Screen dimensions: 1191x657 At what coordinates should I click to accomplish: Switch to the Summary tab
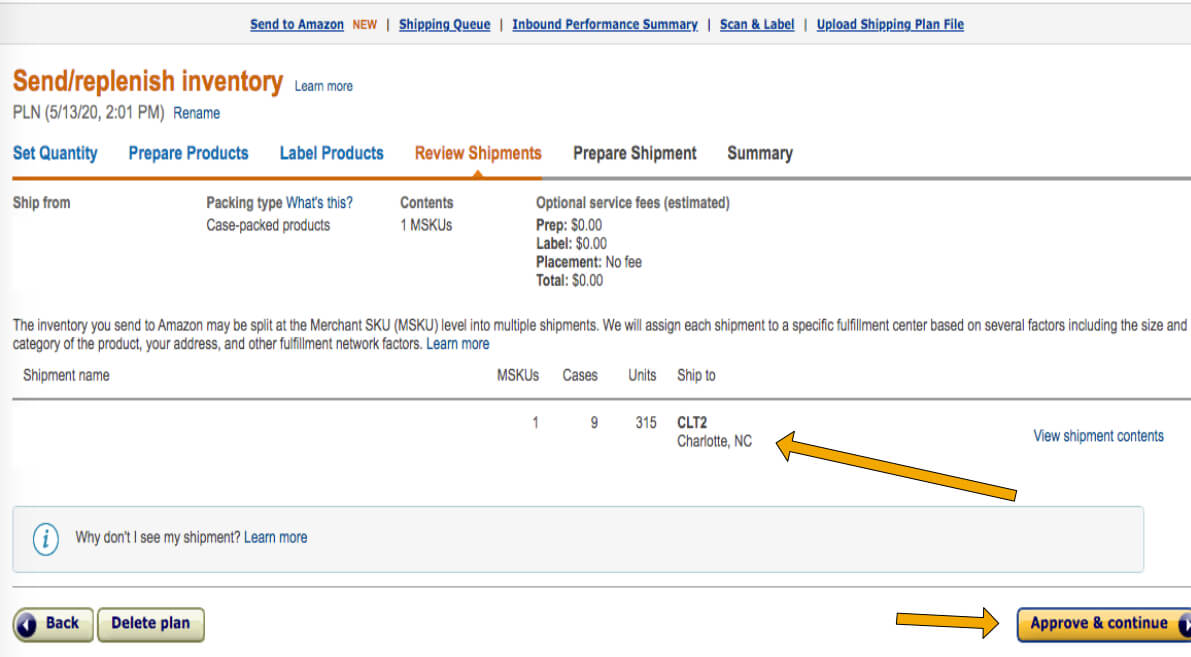pyautogui.click(x=760, y=153)
